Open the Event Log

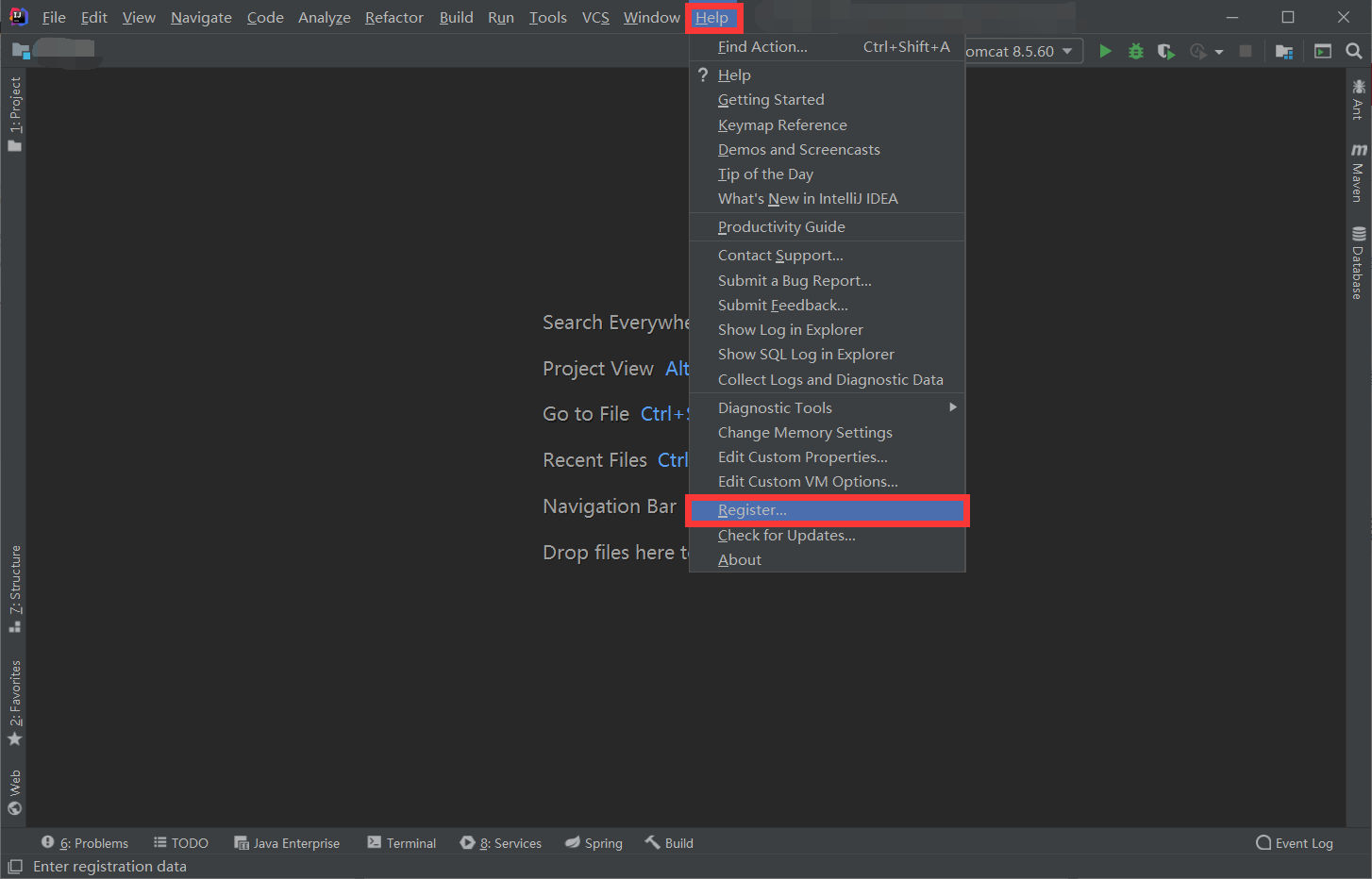pos(1295,843)
